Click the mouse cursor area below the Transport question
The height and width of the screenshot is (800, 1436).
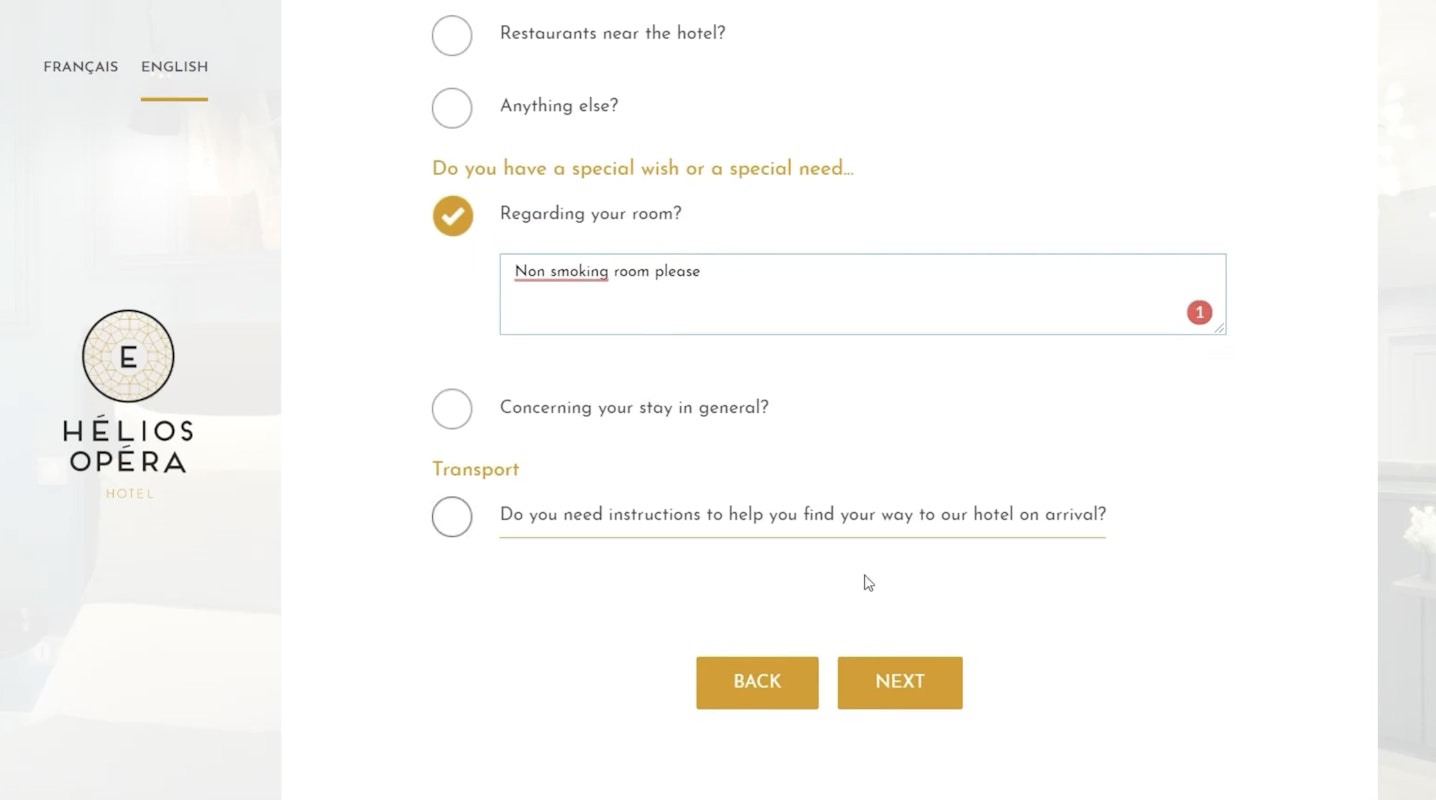866,582
